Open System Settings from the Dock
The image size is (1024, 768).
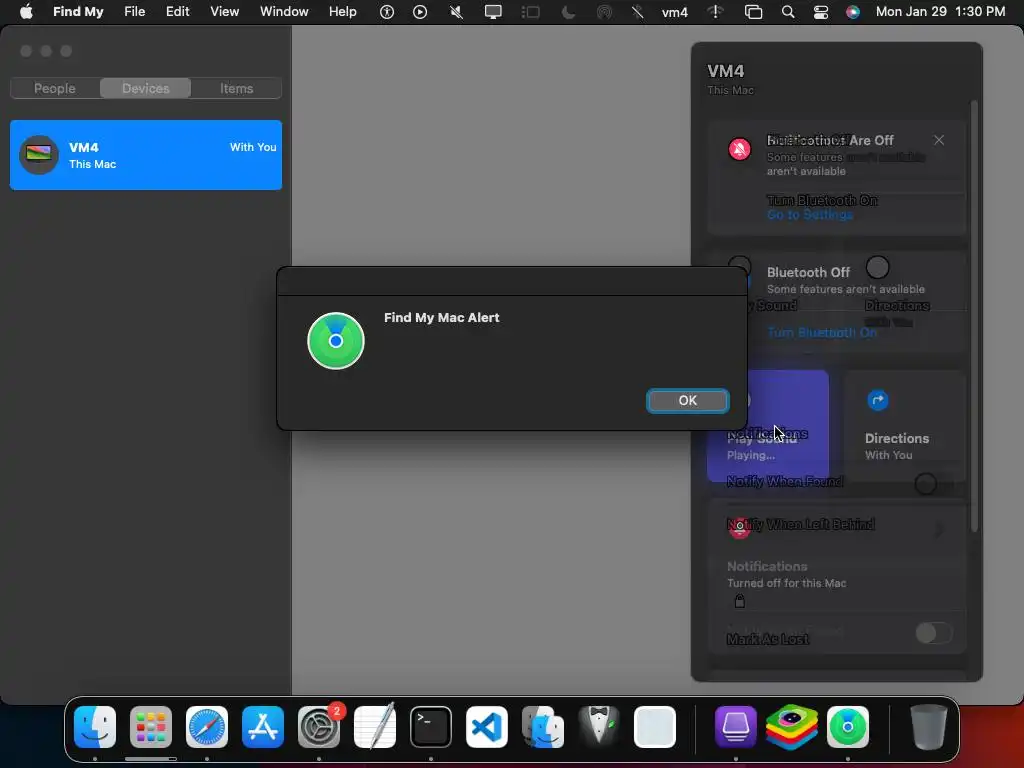[x=319, y=727]
